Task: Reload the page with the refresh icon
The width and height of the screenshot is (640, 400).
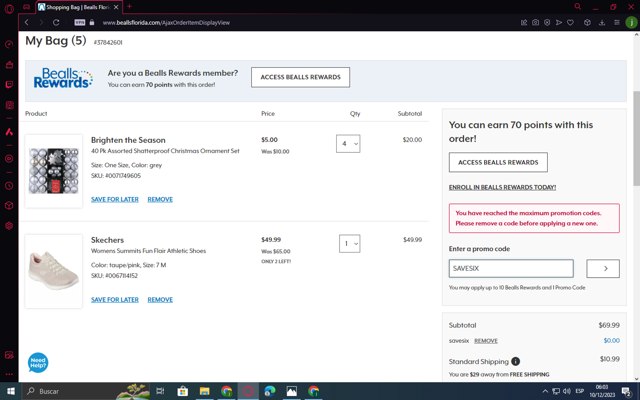Action: [x=56, y=22]
